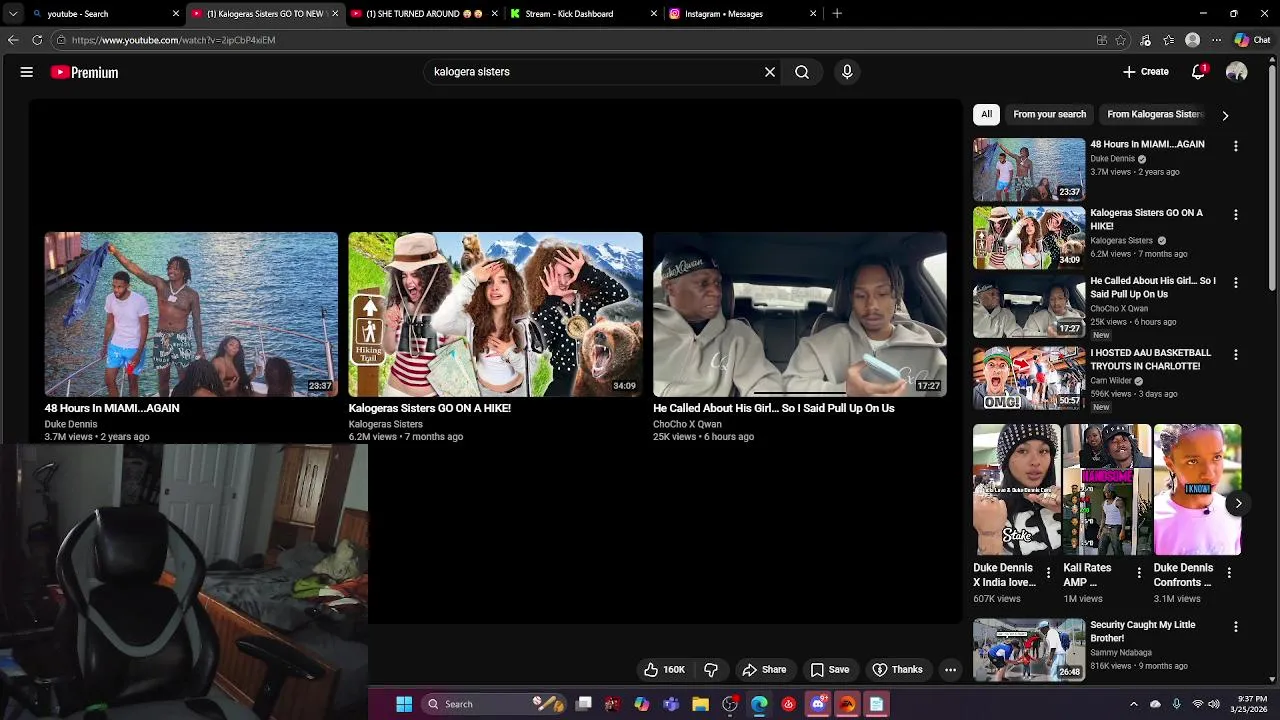The height and width of the screenshot is (720, 1280).
Task: Open File Explorer from the taskbar
Action: click(700, 704)
